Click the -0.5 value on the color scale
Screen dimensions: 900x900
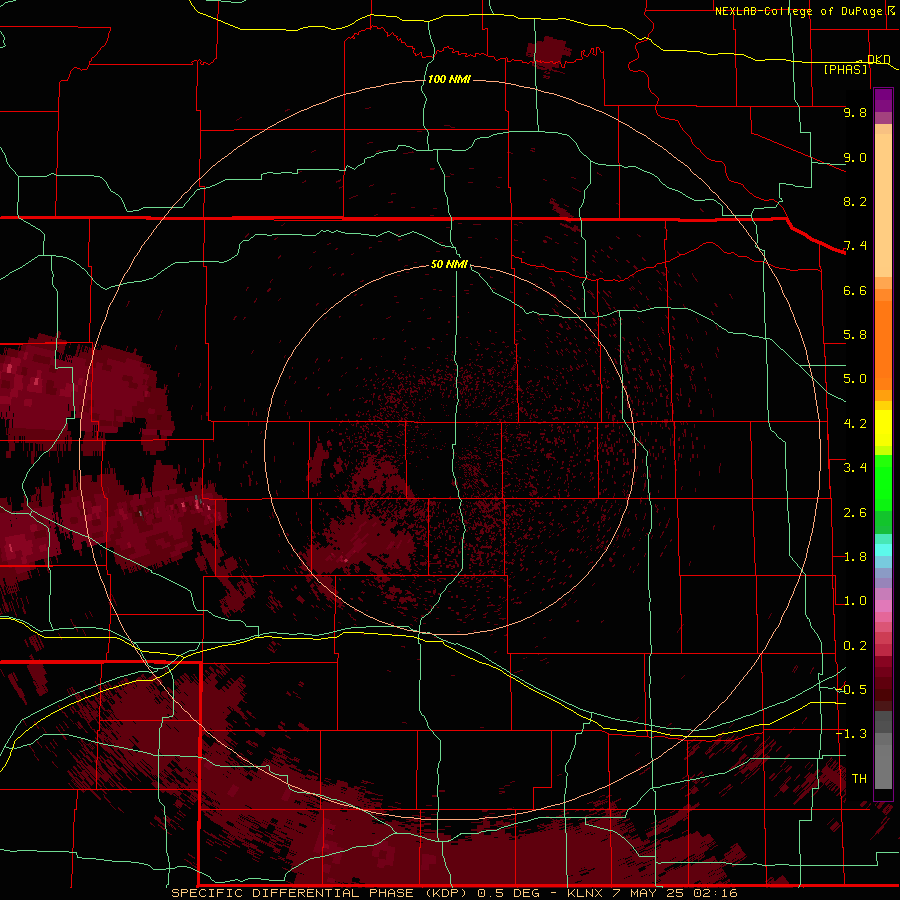pyautogui.click(x=852, y=690)
